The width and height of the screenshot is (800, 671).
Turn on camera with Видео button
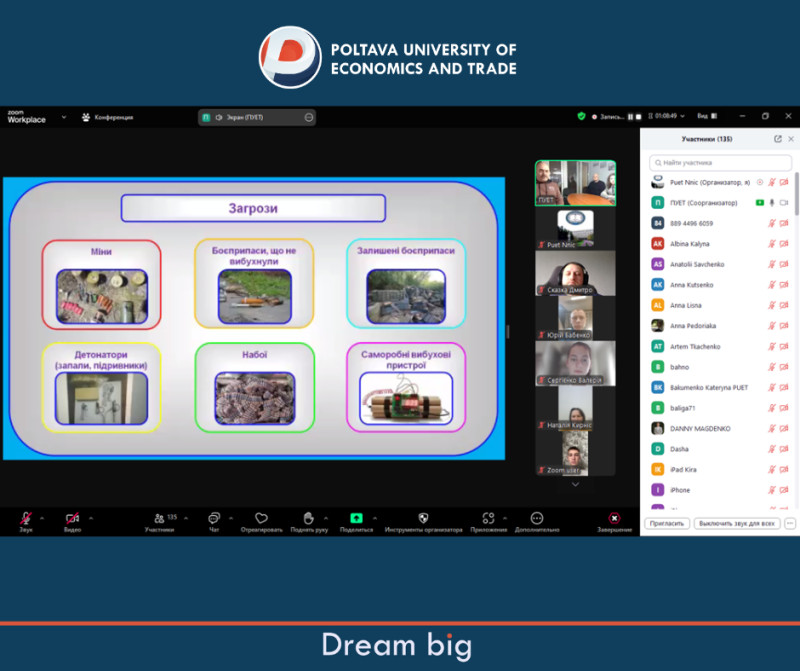[72, 518]
